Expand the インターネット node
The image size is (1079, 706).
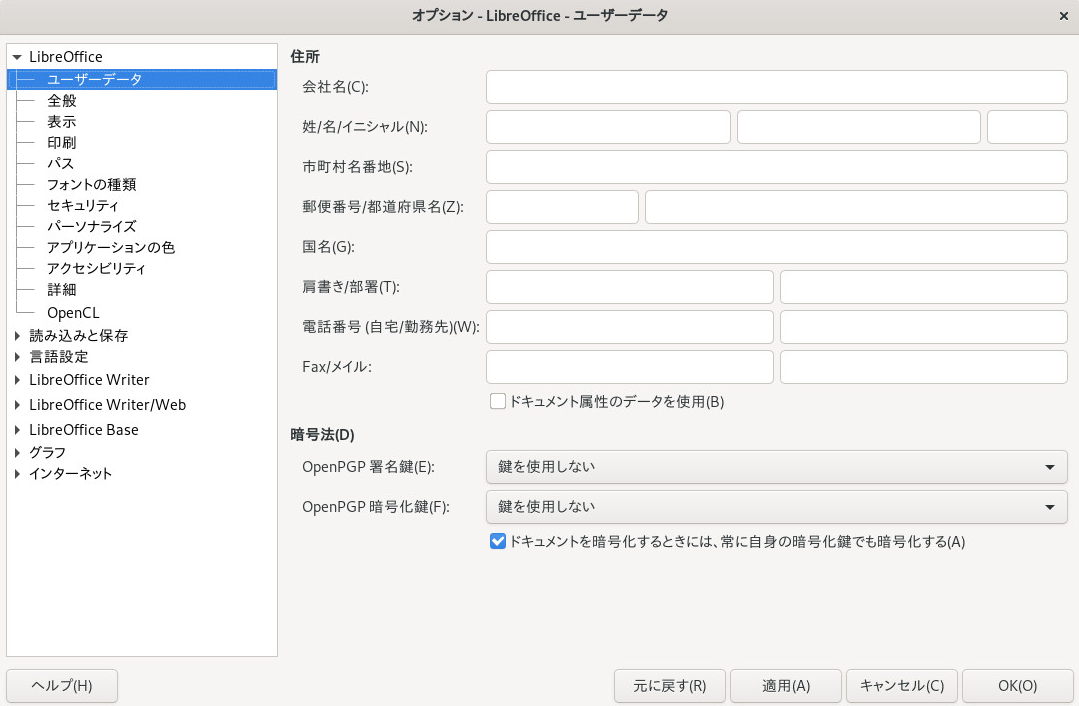tap(17, 473)
